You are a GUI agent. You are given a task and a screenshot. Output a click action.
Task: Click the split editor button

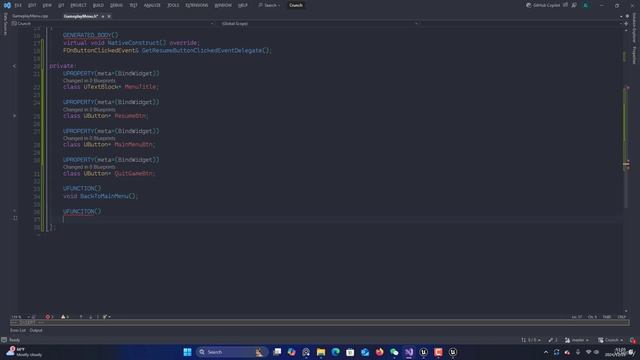click(626, 24)
